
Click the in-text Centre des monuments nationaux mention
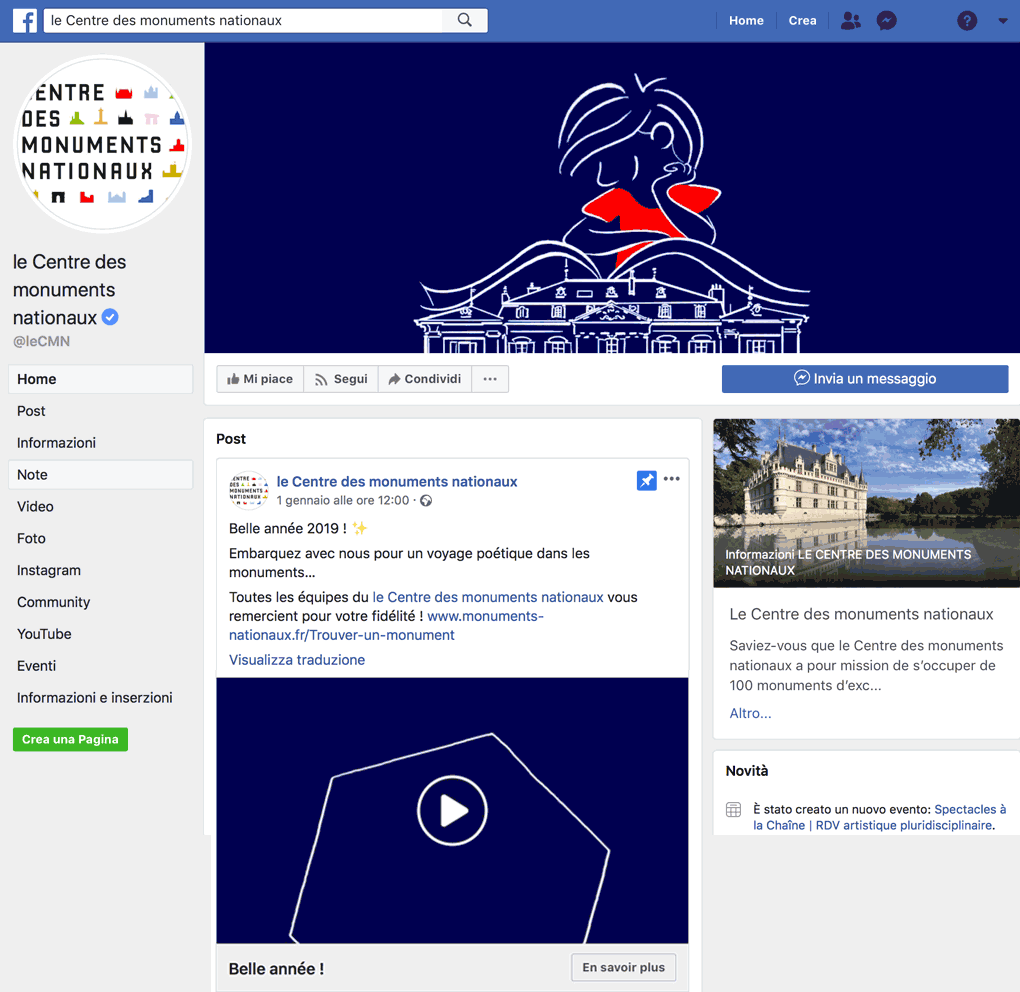click(x=488, y=597)
